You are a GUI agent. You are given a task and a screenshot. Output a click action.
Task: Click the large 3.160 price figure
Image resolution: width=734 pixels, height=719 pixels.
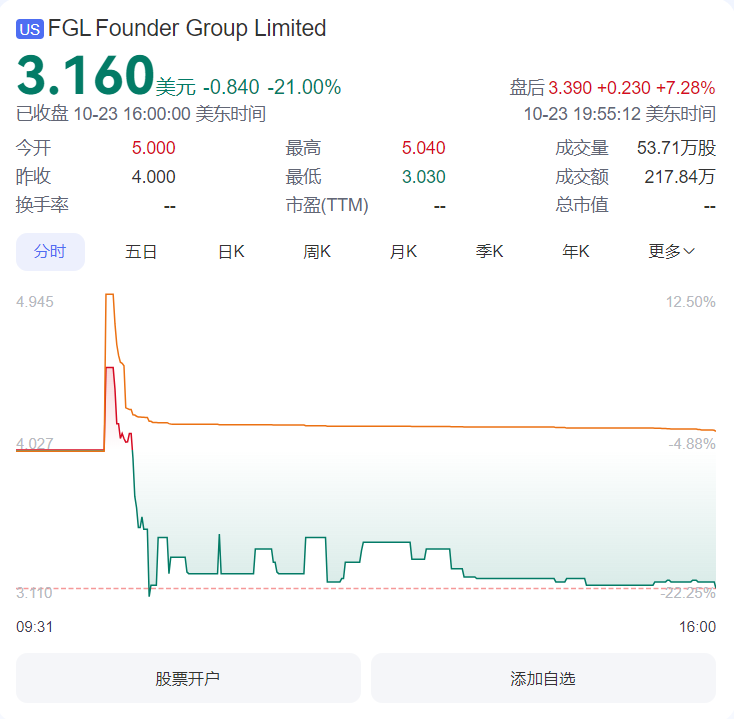pyautogui.click(x=84, y=75)
